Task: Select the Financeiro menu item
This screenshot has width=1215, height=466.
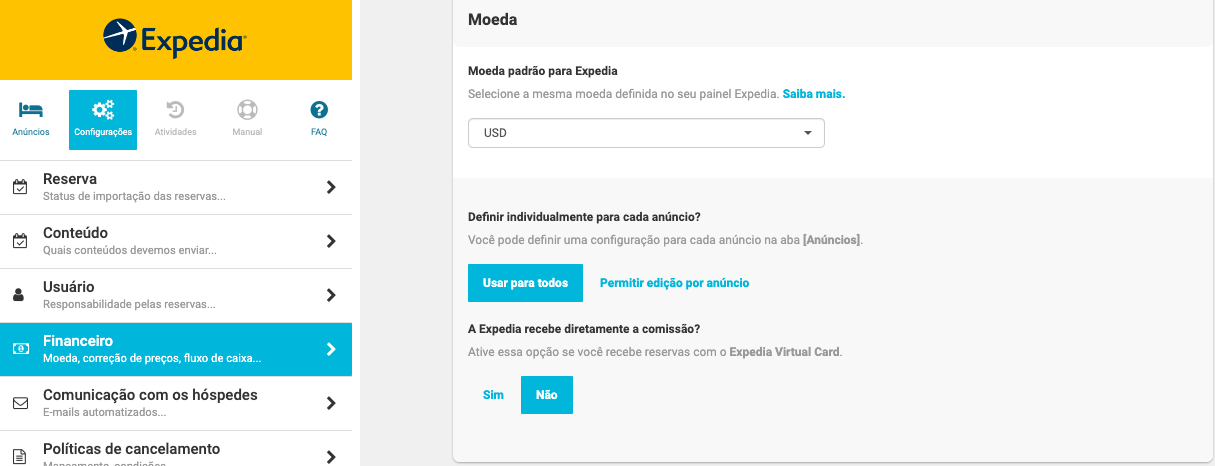Action: pyautogui.click(x=176, y=349)
